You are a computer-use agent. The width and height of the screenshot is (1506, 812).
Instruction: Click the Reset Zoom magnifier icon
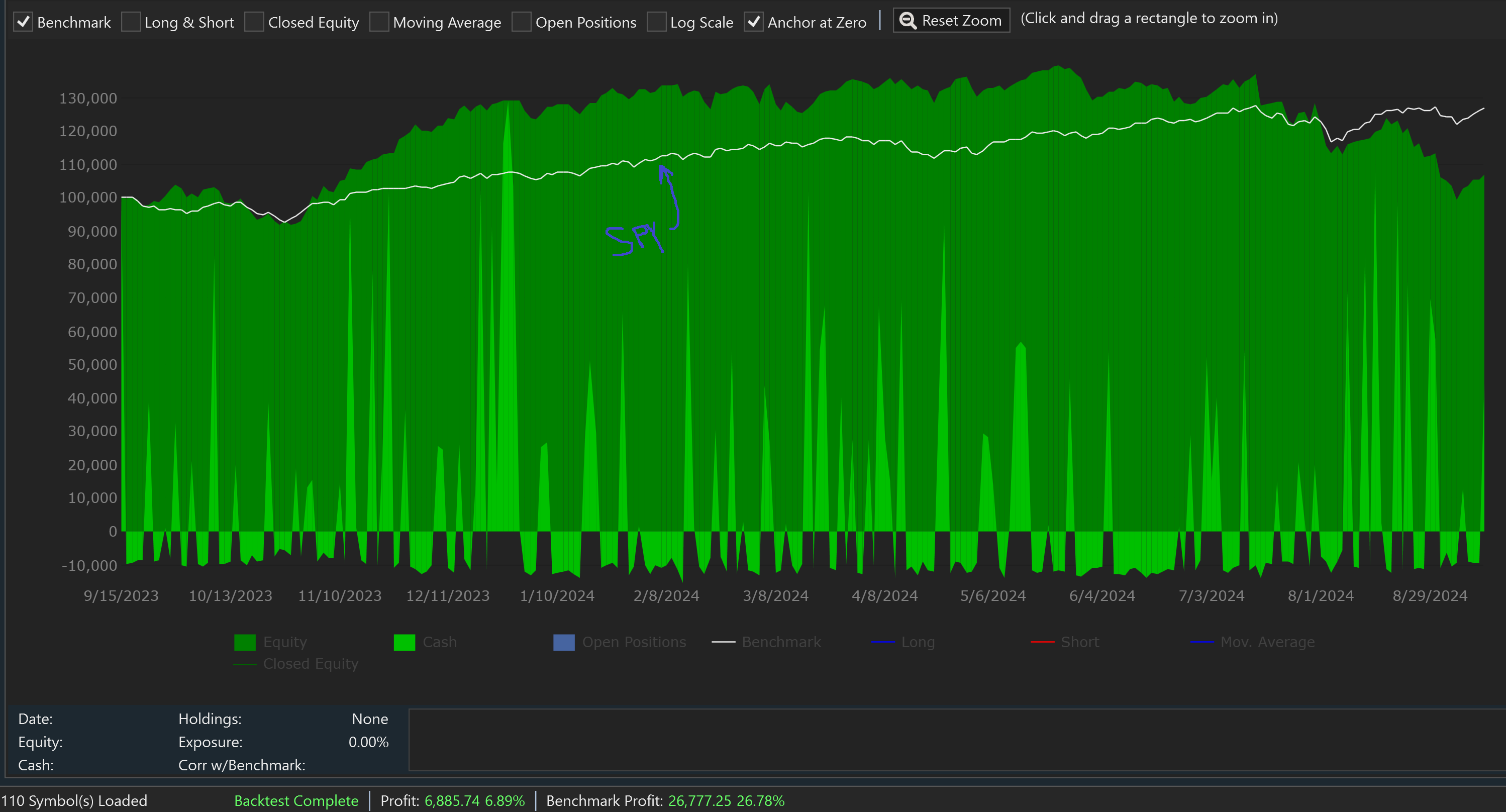pos(908,21)
